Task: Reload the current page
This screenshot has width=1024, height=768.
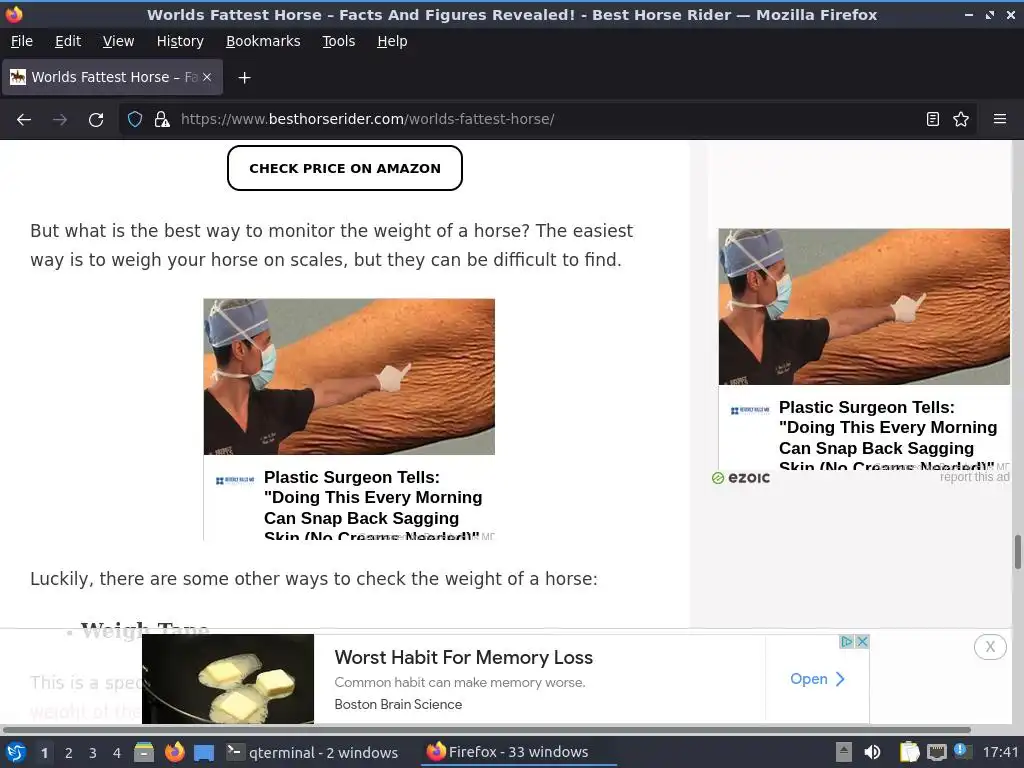Action: [x=96, y=120]
